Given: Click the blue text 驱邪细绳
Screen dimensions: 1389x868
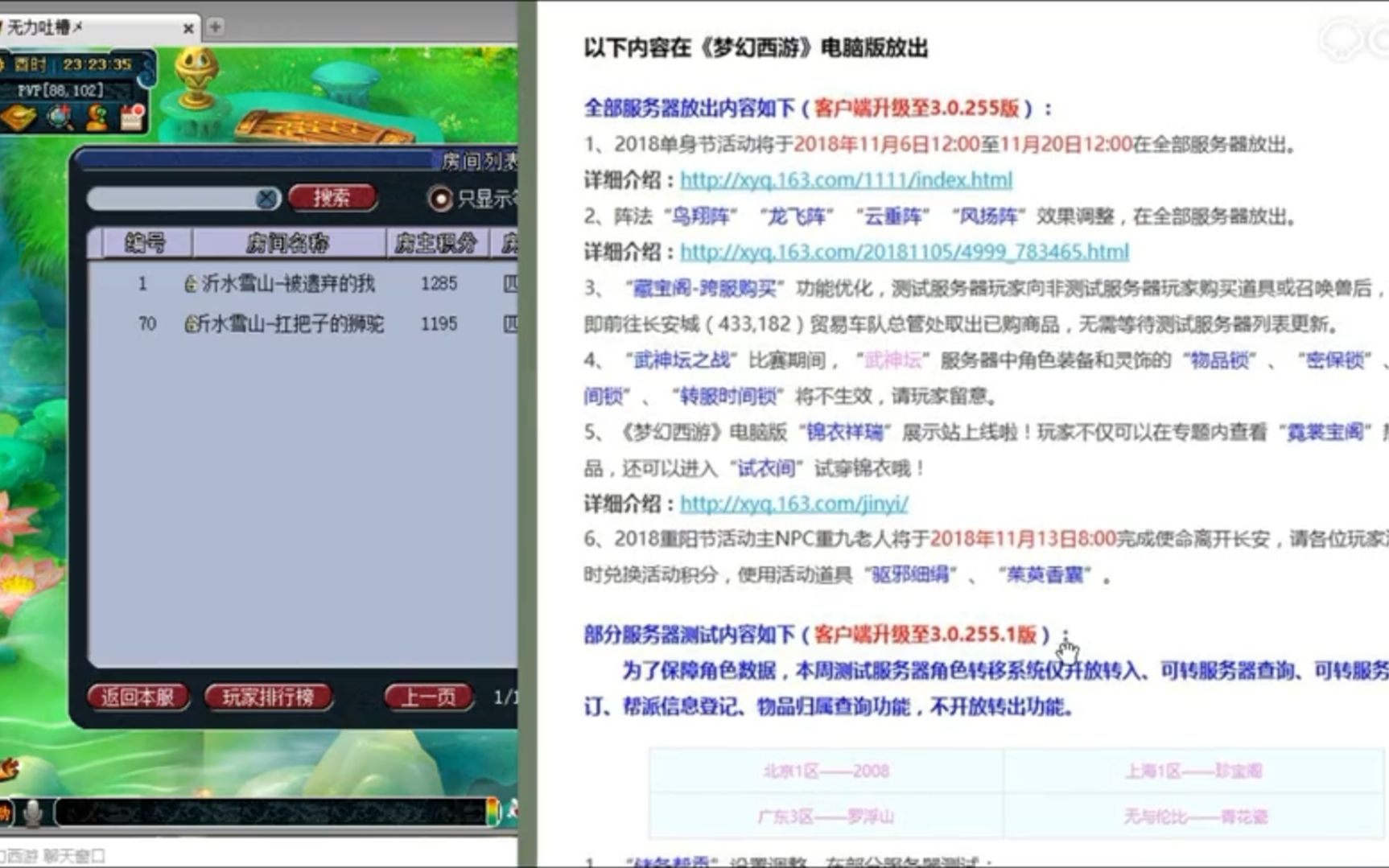Looking at the screenshot, I should pyautogui.click(x=911, y=575).
